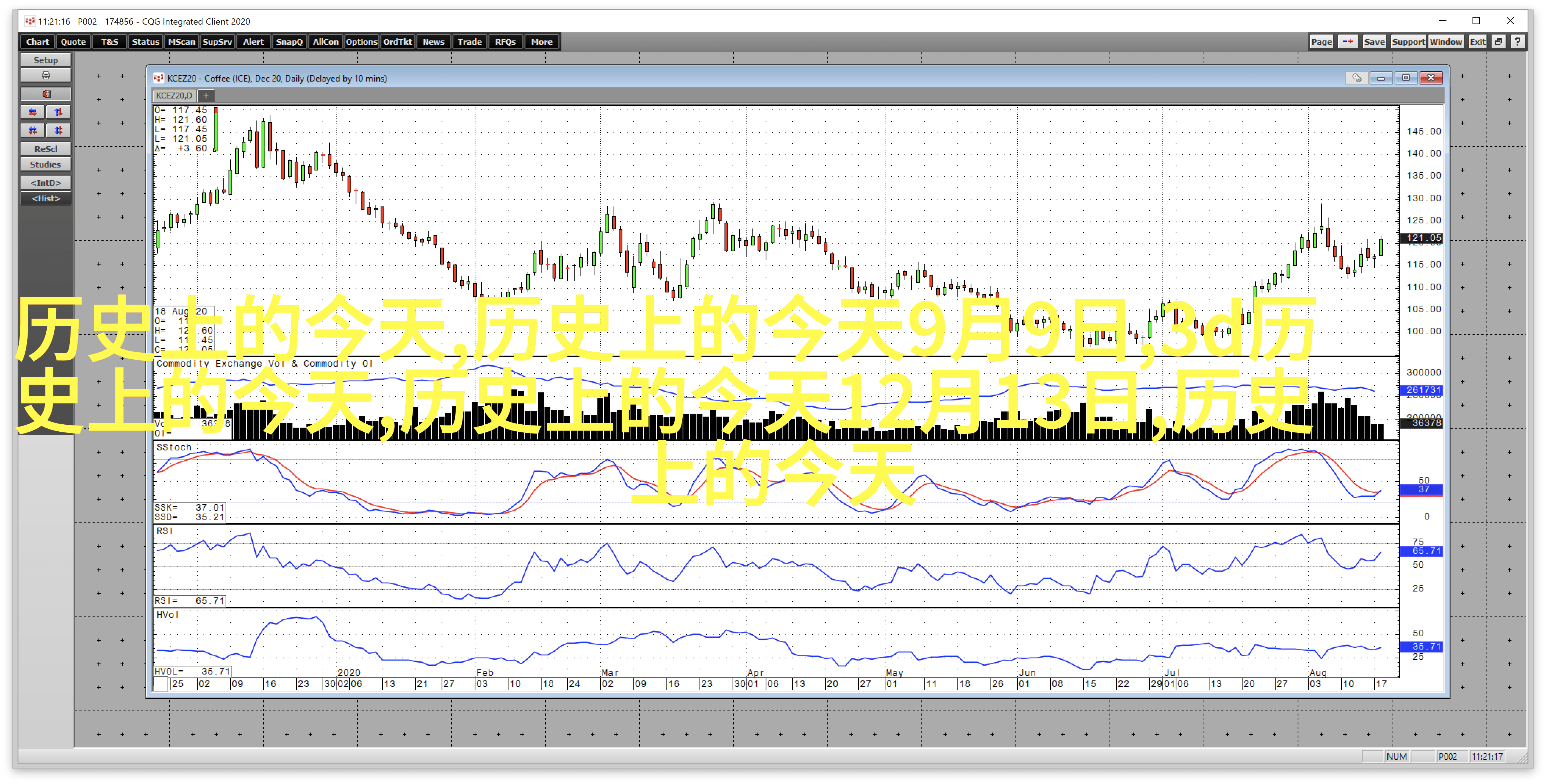Toggle the <IntD> intraday mode button

coord(46,183)
